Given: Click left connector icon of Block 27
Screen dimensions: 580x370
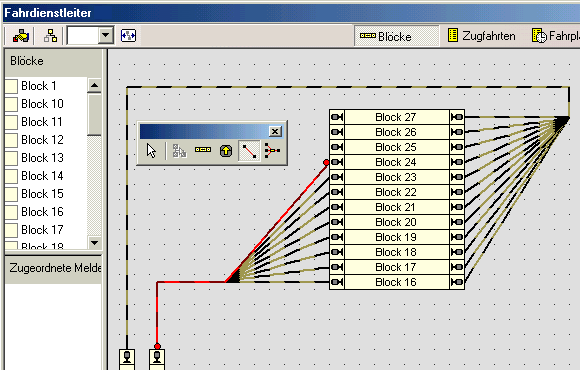Looking at the screenshot, I should 337,117.
